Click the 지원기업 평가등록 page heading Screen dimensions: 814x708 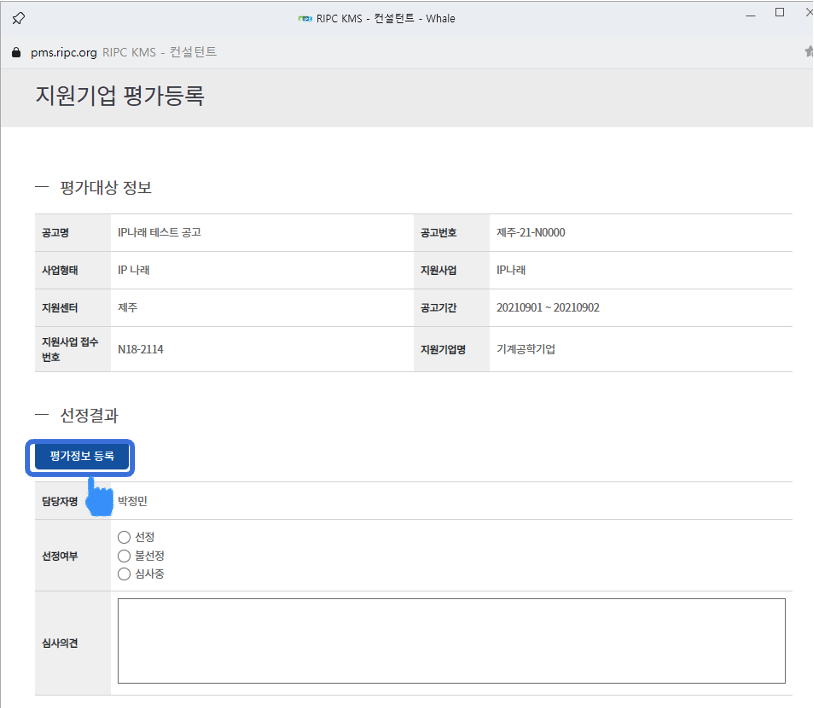click(119, 97)
